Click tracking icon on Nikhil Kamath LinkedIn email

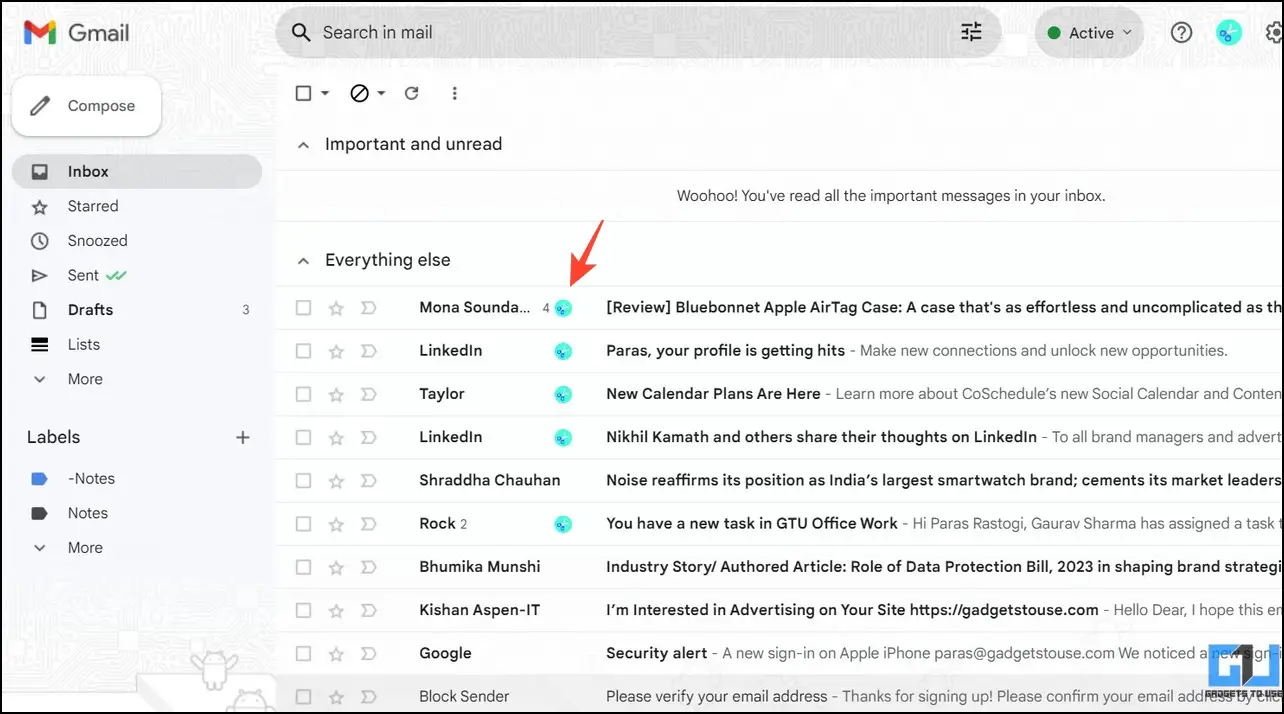pyautogui.click(x=563, y=437)
